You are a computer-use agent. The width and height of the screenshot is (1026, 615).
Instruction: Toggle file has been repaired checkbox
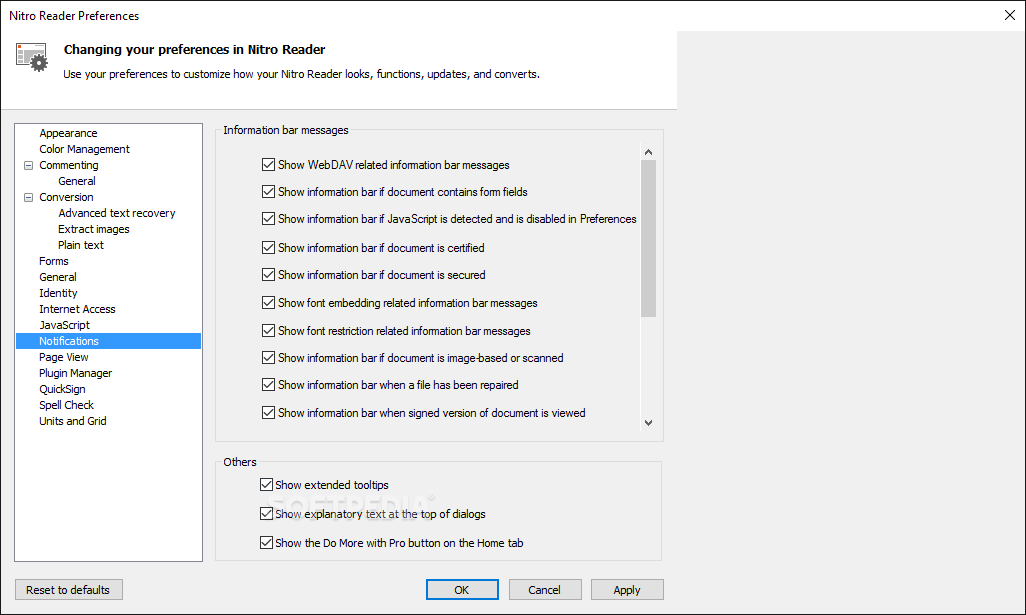click(x=268, y=385)
